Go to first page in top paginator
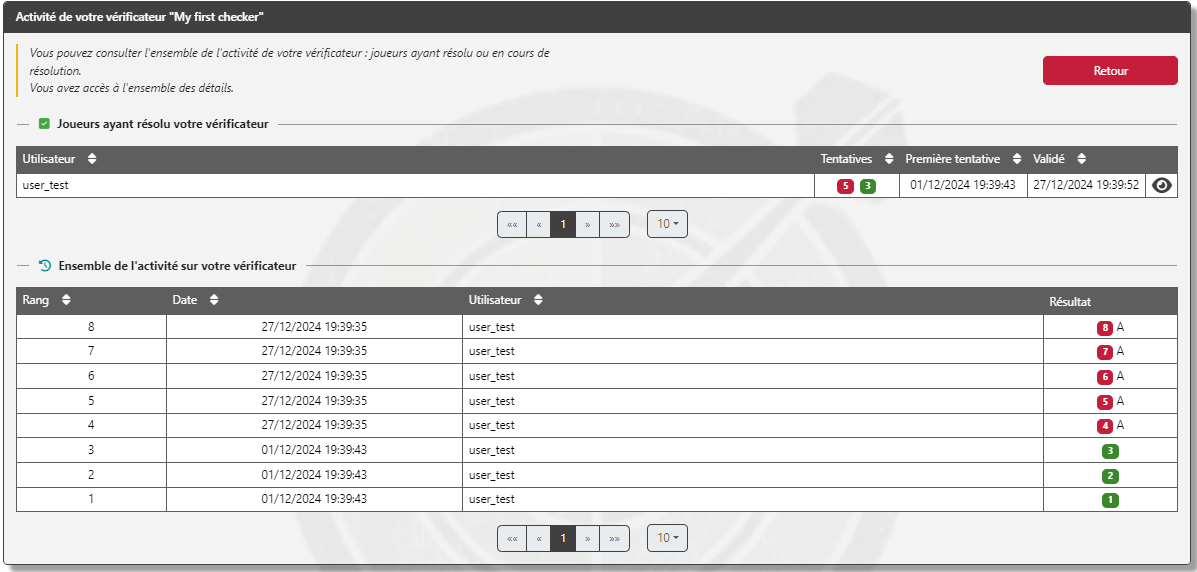The height and width of the screenshot is (572, 1197). 512,225
